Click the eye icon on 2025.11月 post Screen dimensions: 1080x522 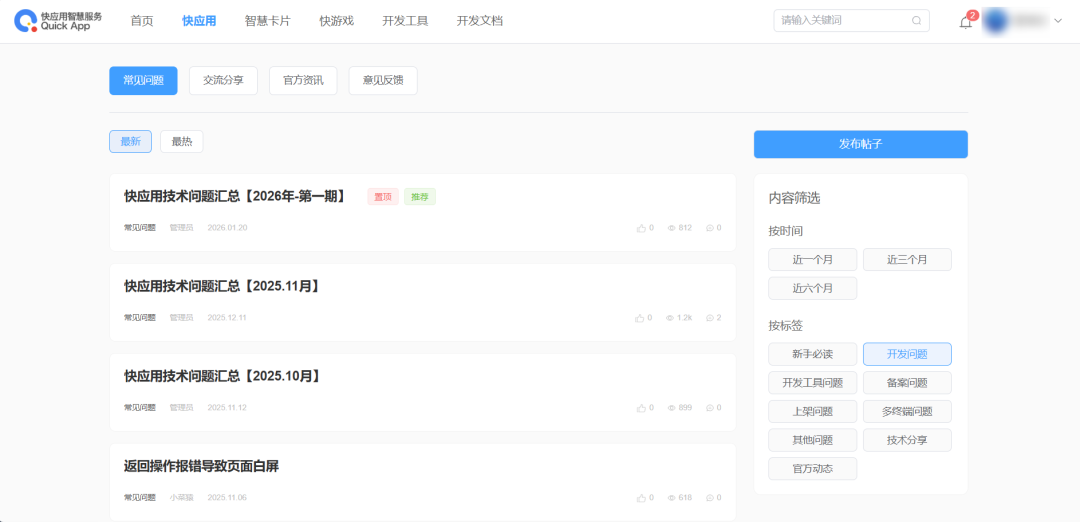[x=669, y=317]
